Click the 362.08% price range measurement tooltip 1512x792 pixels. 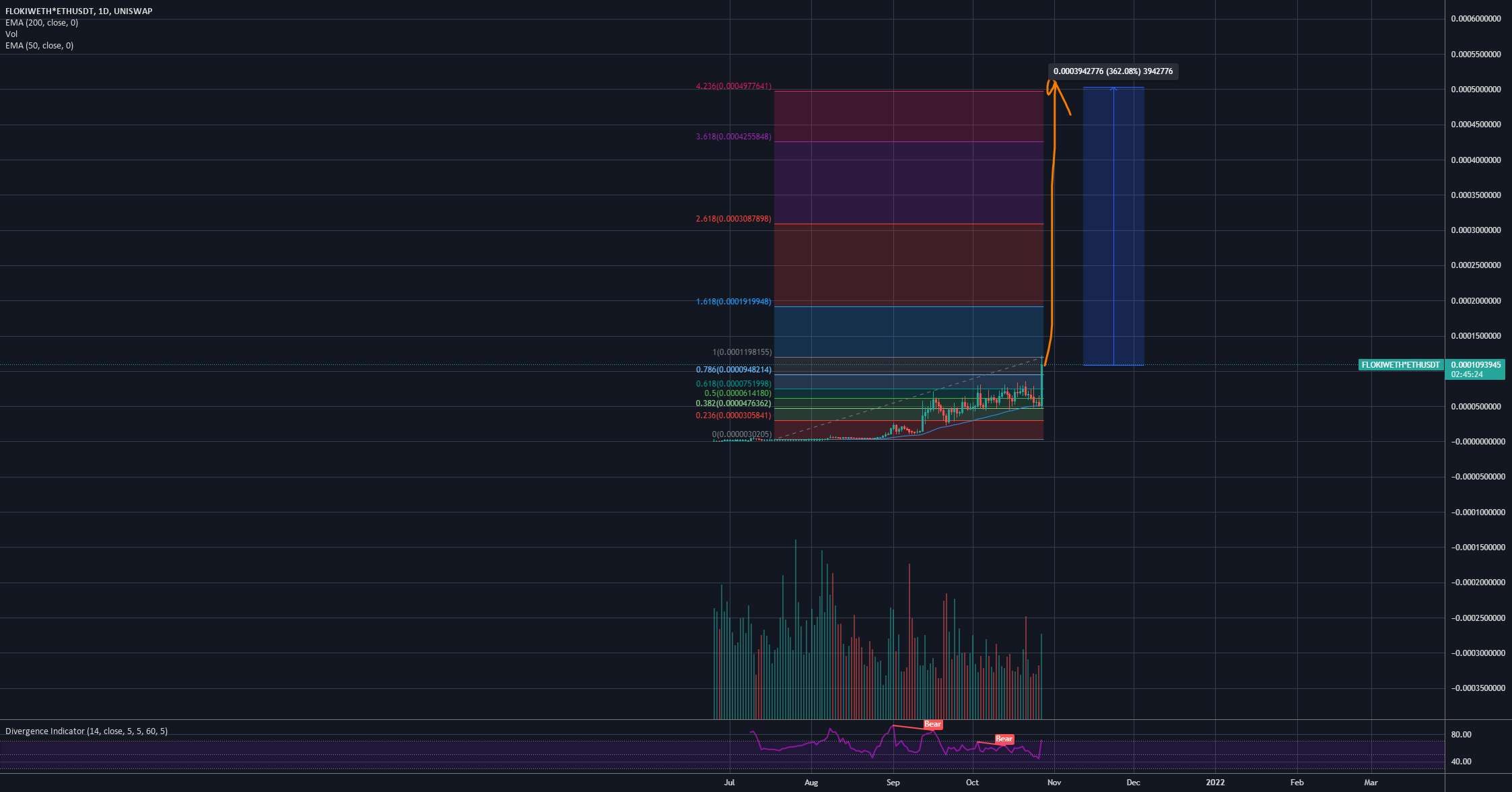click(x=1113, y=71)
